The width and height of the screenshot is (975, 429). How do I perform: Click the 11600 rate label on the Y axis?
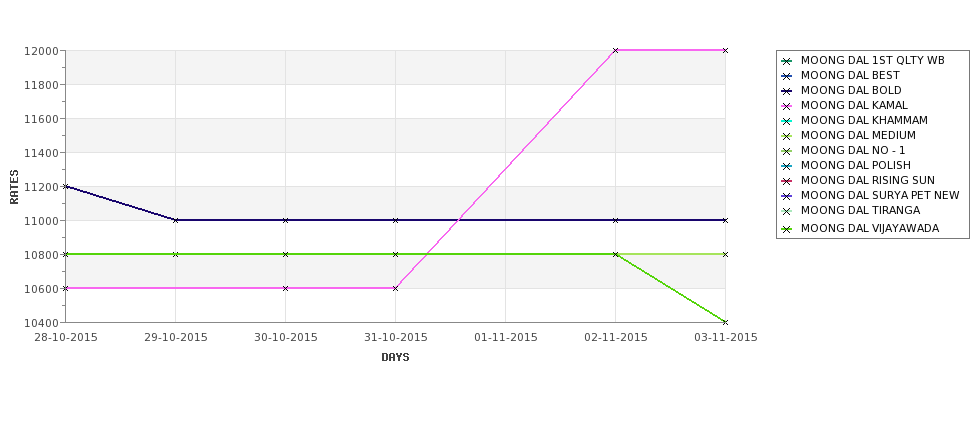pyautogui.click(x=41, y=119)
